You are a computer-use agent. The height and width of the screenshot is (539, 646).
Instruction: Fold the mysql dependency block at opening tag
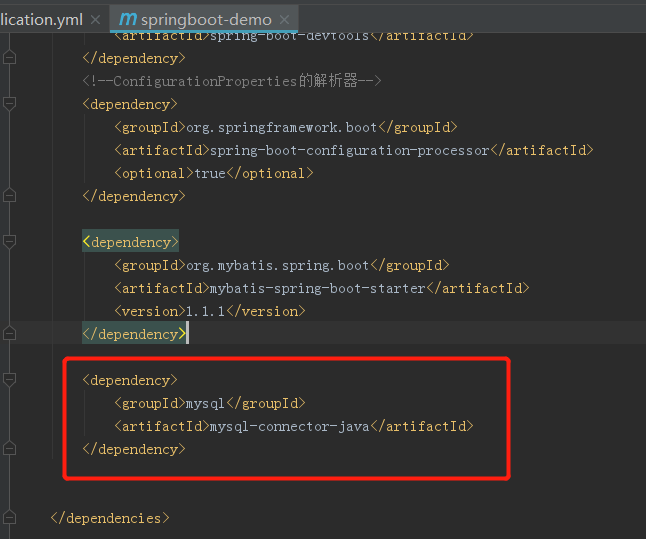(10, 380)
